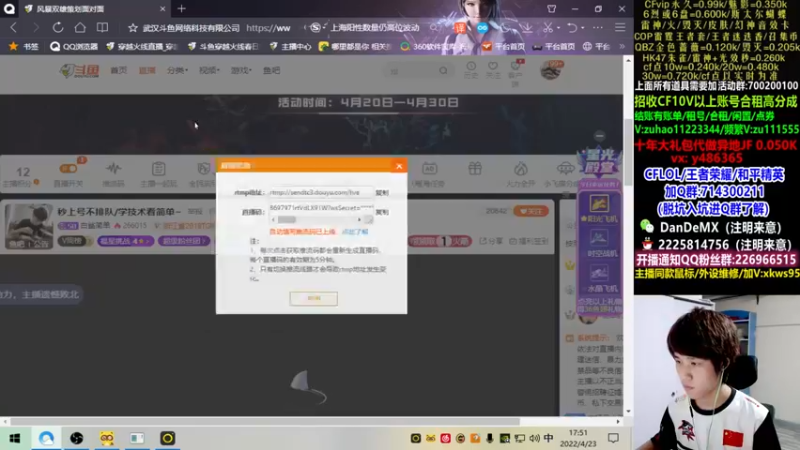The height and width of the screenshot is (450, 800).
Task: Go to the 直播 nav item
Action: point(147,70)
